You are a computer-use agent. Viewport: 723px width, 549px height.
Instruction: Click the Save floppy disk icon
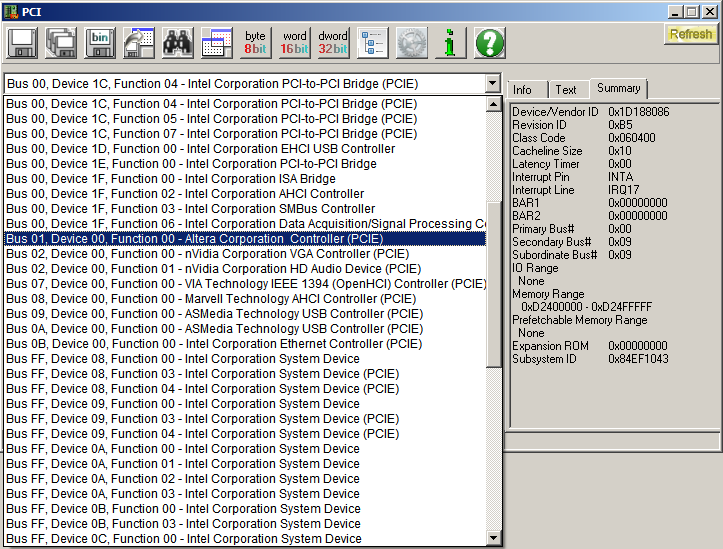[x=23, y=42]
